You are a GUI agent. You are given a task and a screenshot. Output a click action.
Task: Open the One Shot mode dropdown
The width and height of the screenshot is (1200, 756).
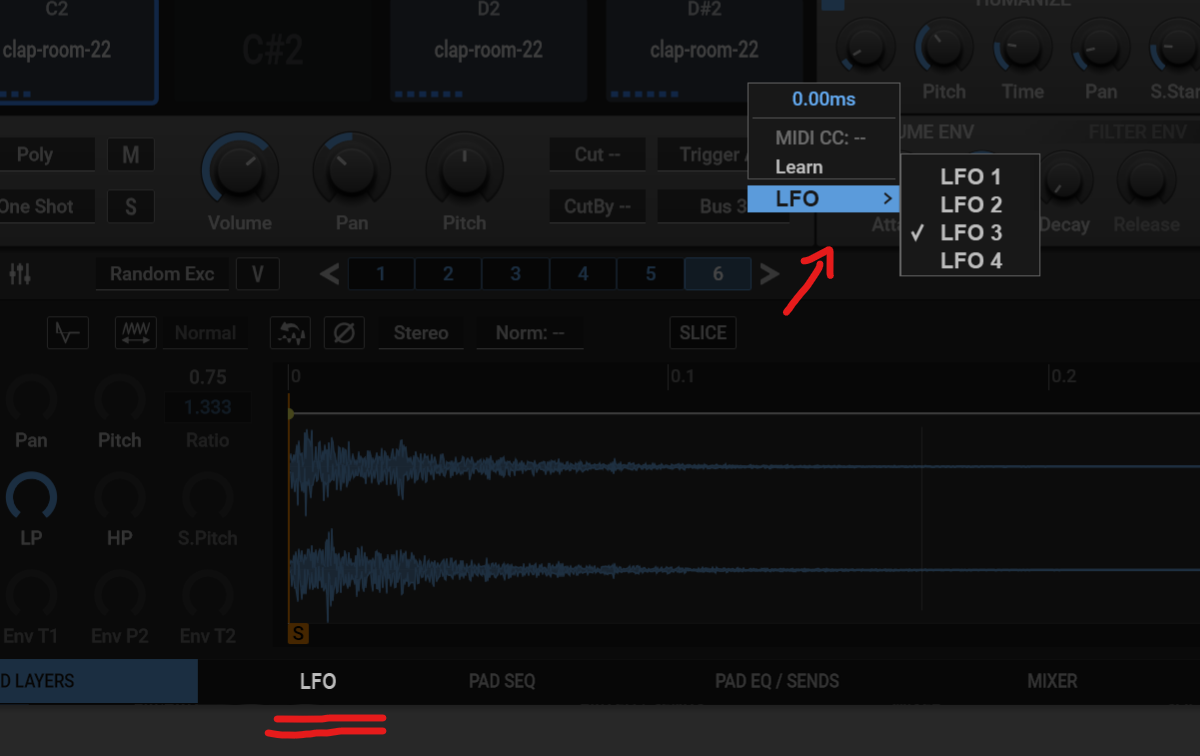[47, 207]
